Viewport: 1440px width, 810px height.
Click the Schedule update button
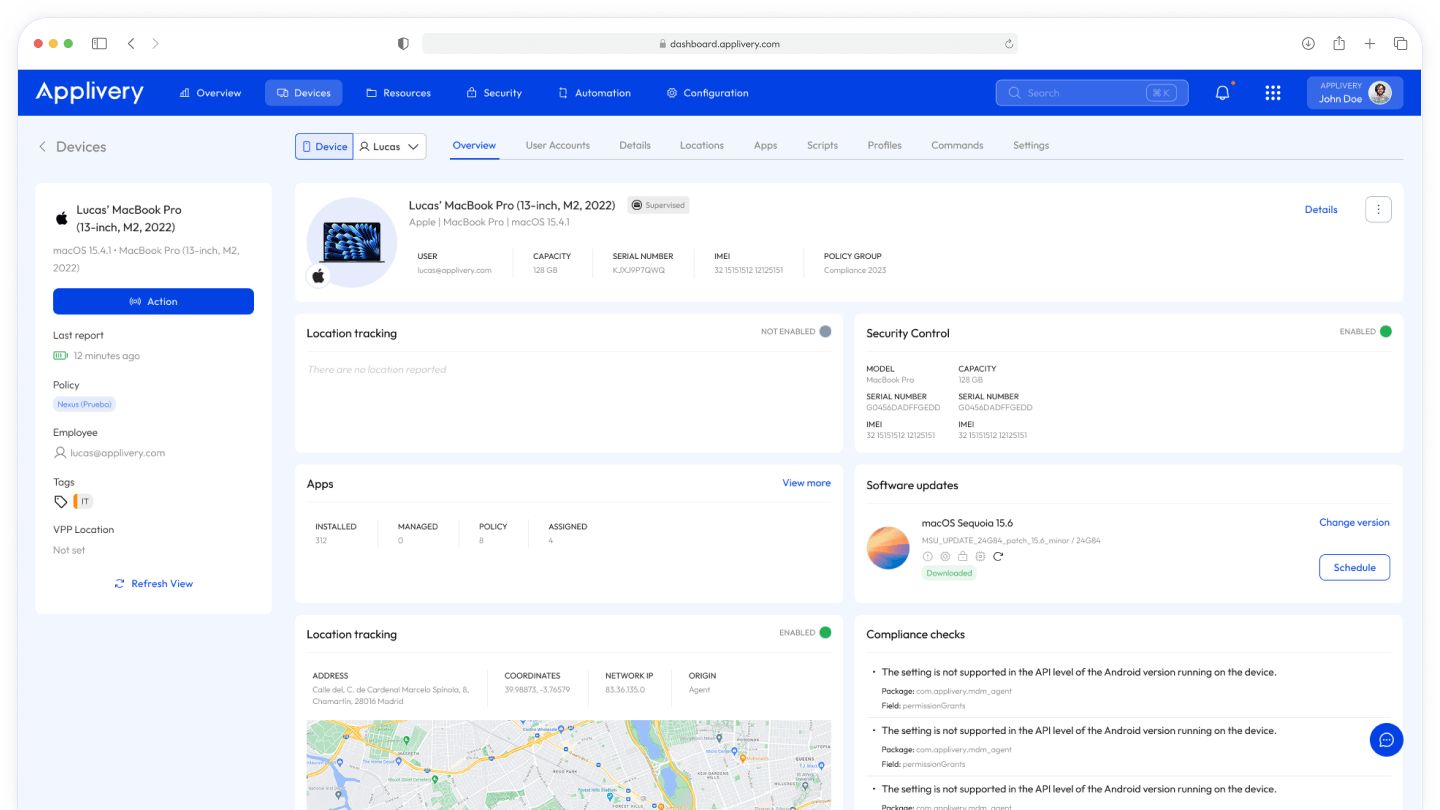tap(1354, 568)
